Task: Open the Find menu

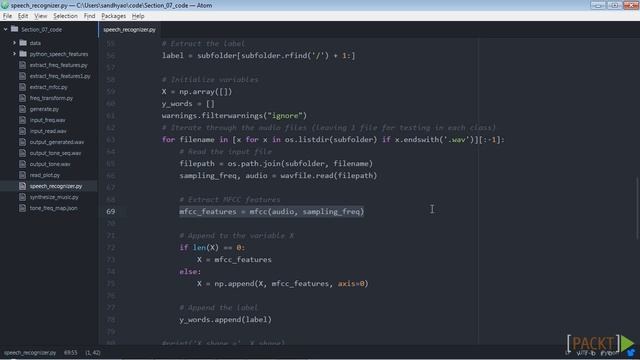Action: point(89,16)
